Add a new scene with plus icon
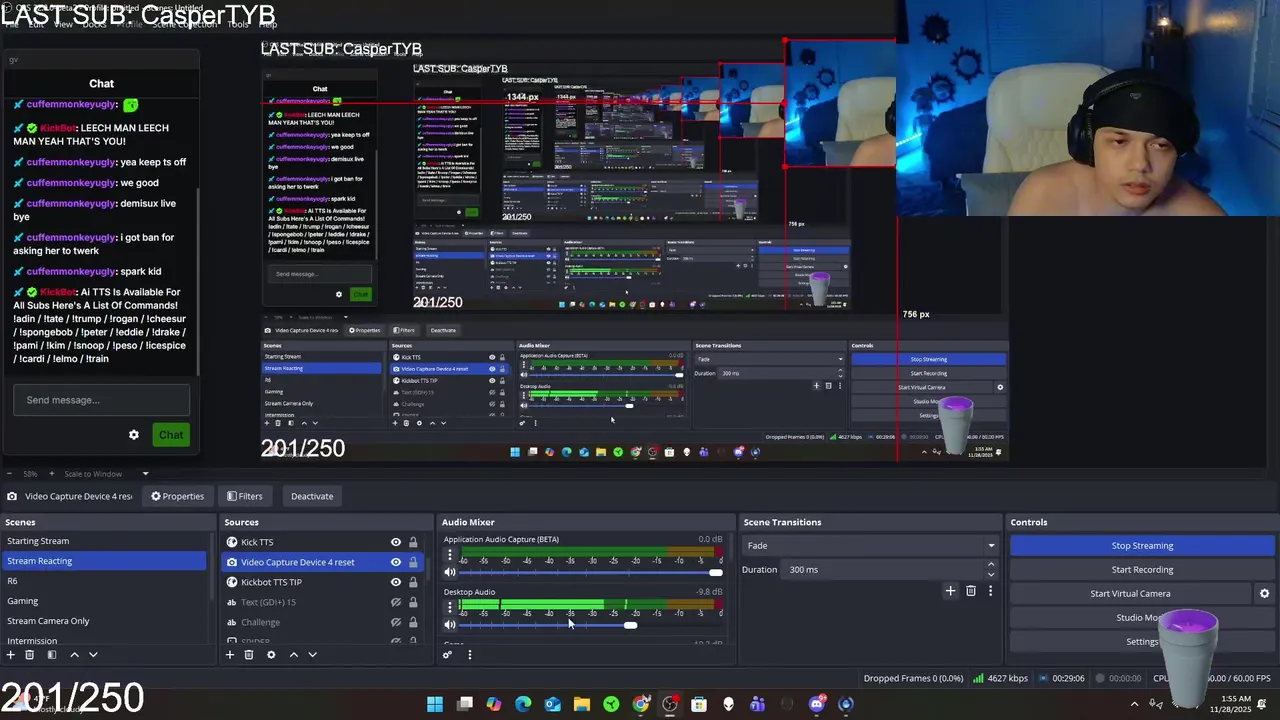Image resolution: width=1280 pixels, height=720 pixels. pos(11,655)
